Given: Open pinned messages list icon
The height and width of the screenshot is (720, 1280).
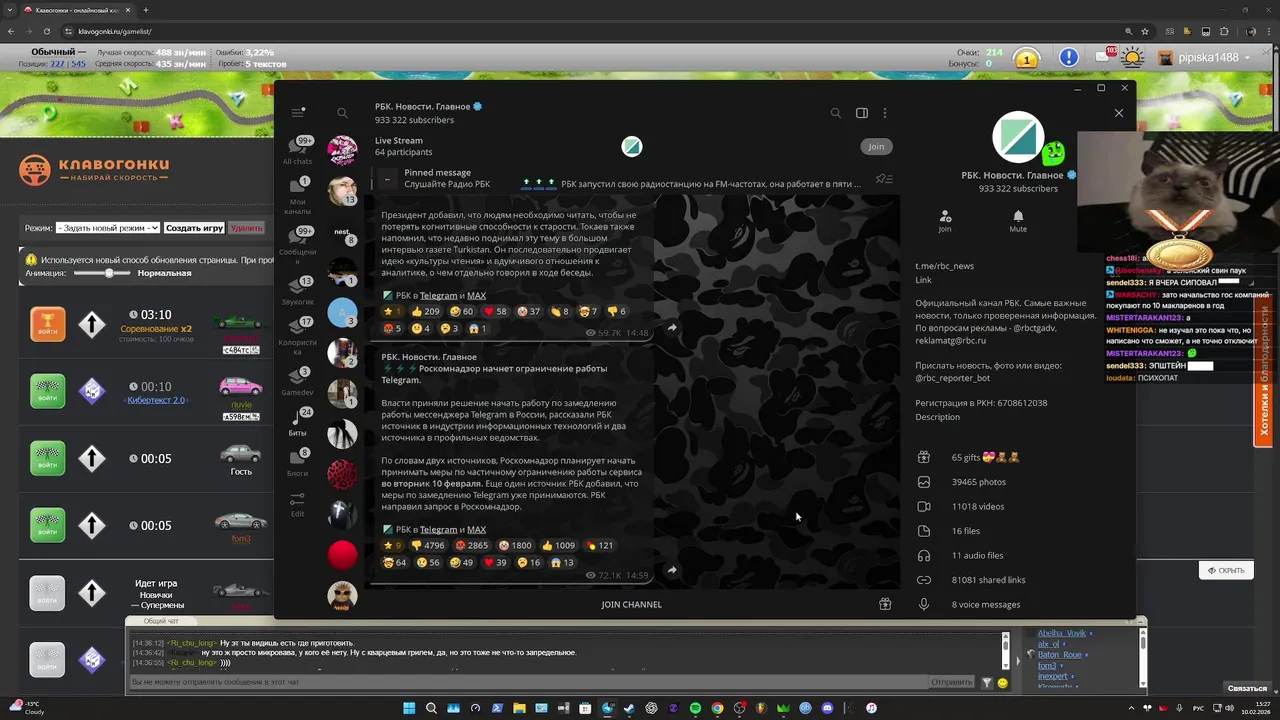Looking at the screenshot, I should [884, 179].
